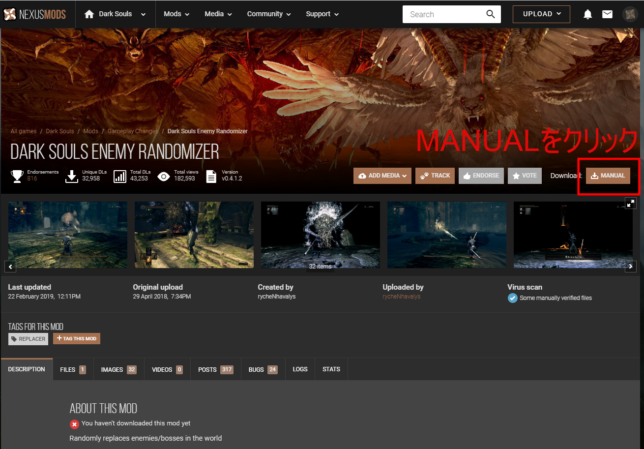Image resolution: width=644 pixels, height=449 pixels.
Task: Click the Endorsements trophy icon
Action: click(x=17, y=176)
